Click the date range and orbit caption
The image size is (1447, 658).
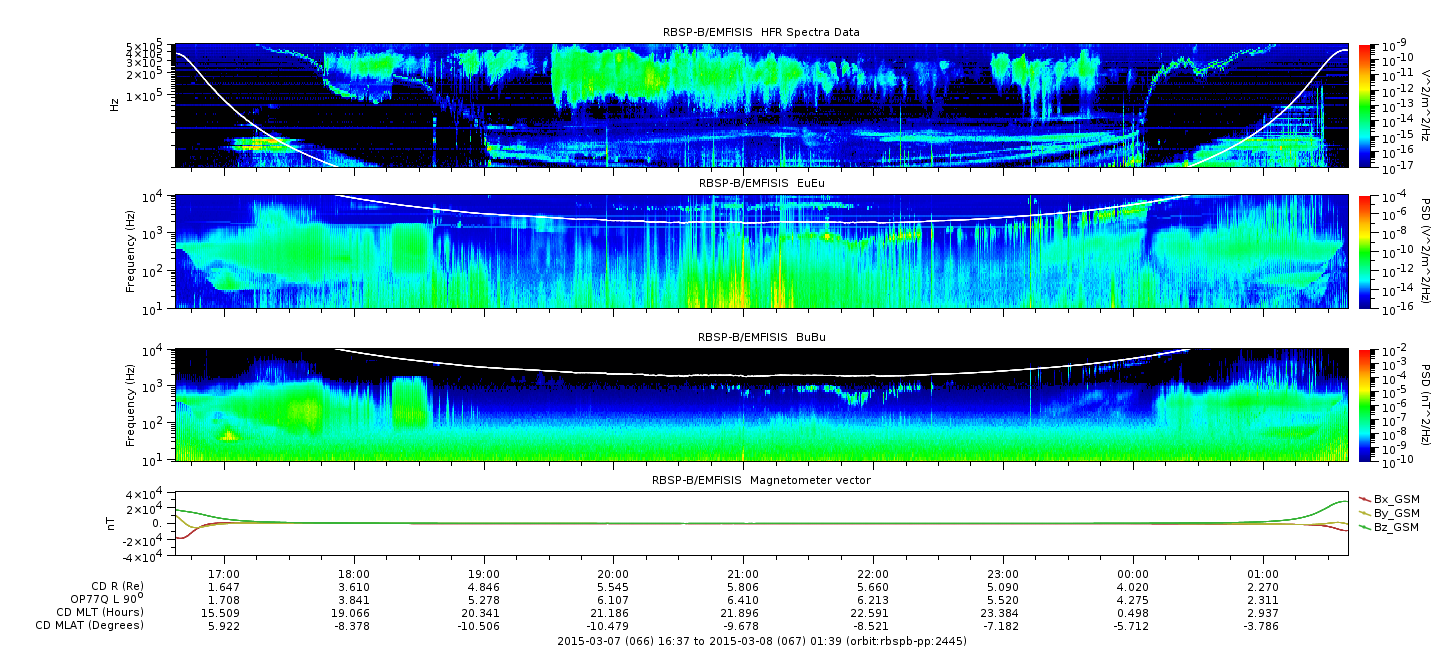point(760,640)
